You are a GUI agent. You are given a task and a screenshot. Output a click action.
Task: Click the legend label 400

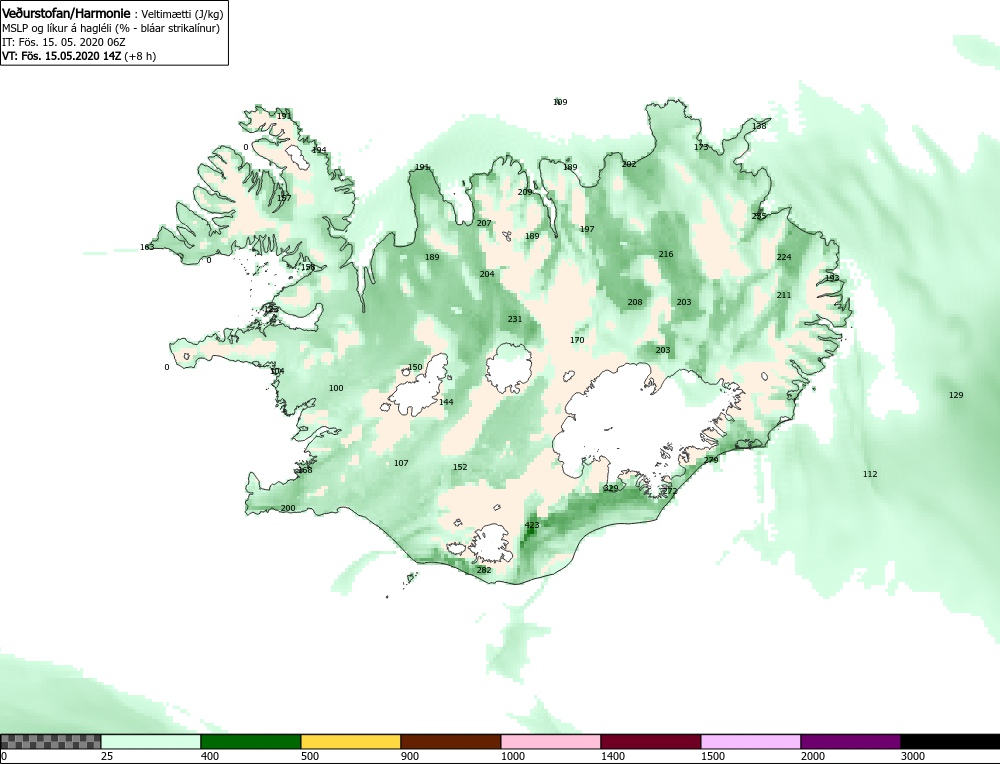click(210, 756)
